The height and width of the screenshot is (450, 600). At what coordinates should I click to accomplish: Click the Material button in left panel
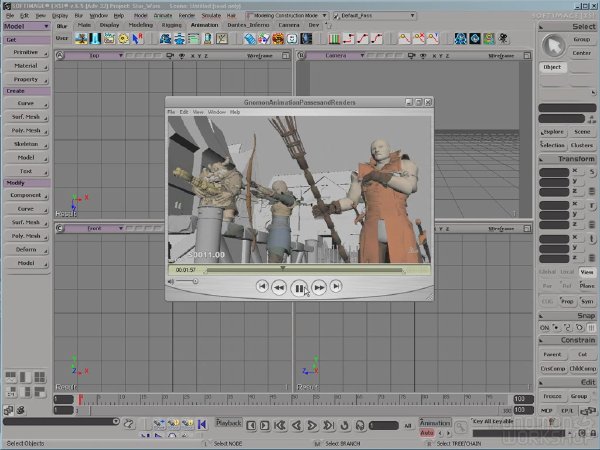tap(26, 66)
